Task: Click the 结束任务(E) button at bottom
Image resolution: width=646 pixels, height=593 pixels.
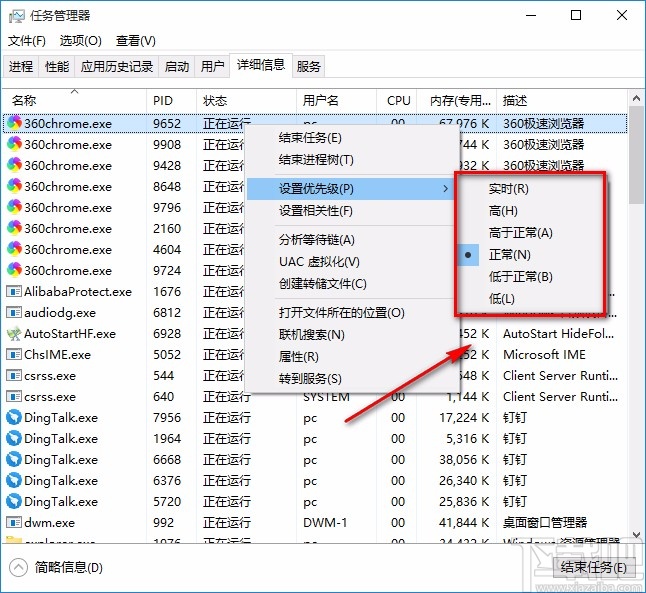Action: (593, 568)
